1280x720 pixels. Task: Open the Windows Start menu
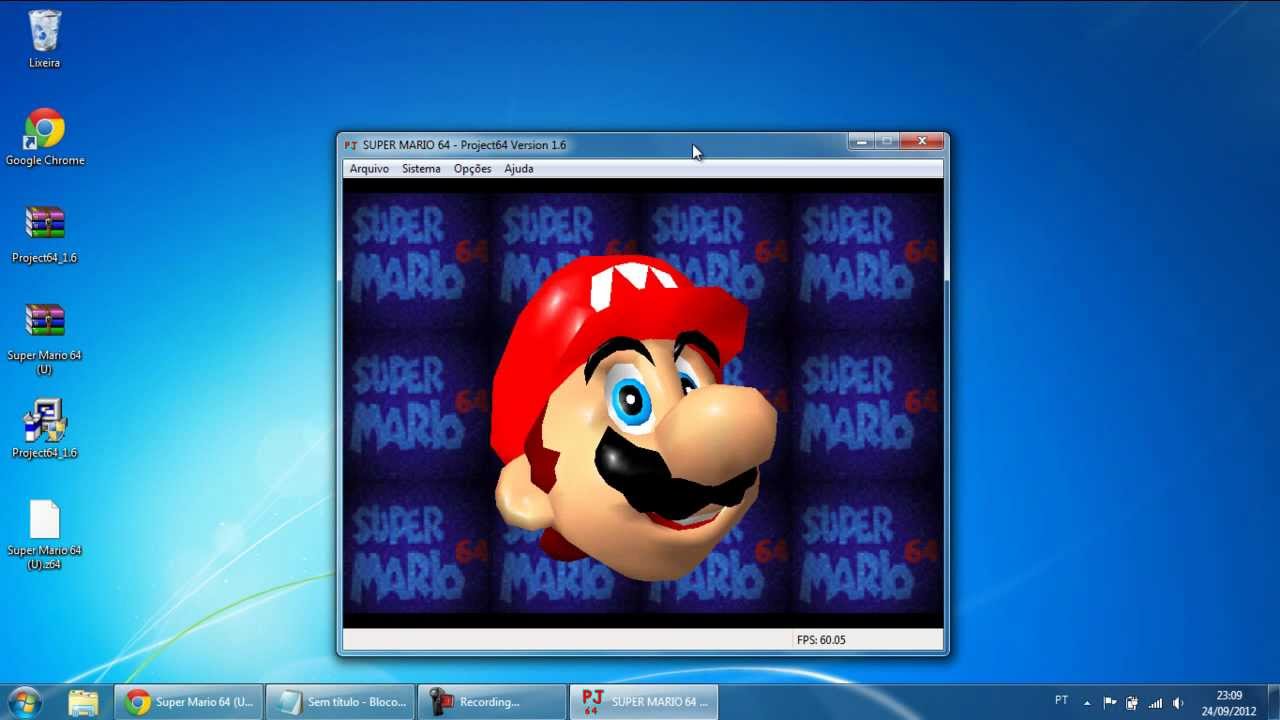click(x=24, y=702)
